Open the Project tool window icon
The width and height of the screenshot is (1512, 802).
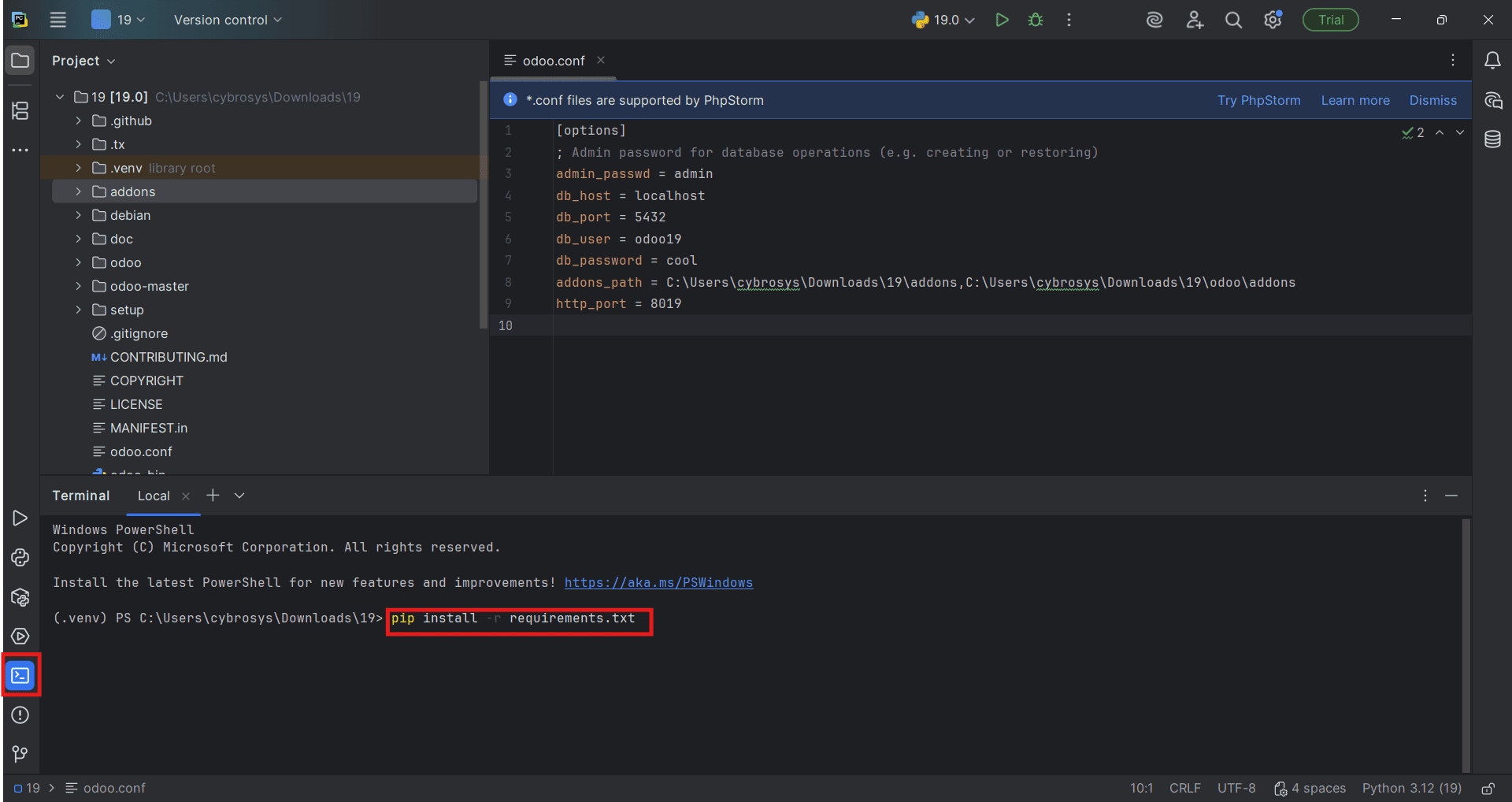(20, 61)
